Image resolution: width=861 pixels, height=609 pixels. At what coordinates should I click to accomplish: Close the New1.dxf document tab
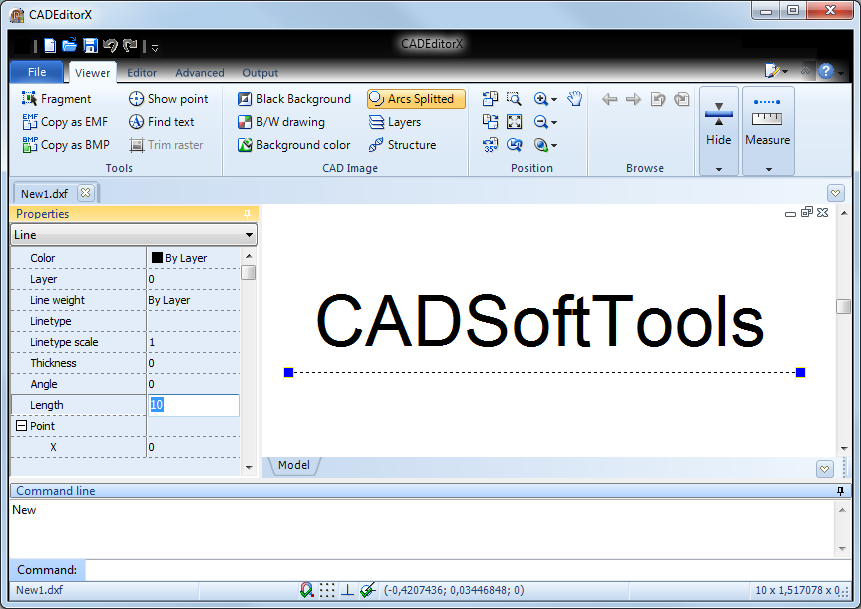pyautogui.click(x=85, y=193)
